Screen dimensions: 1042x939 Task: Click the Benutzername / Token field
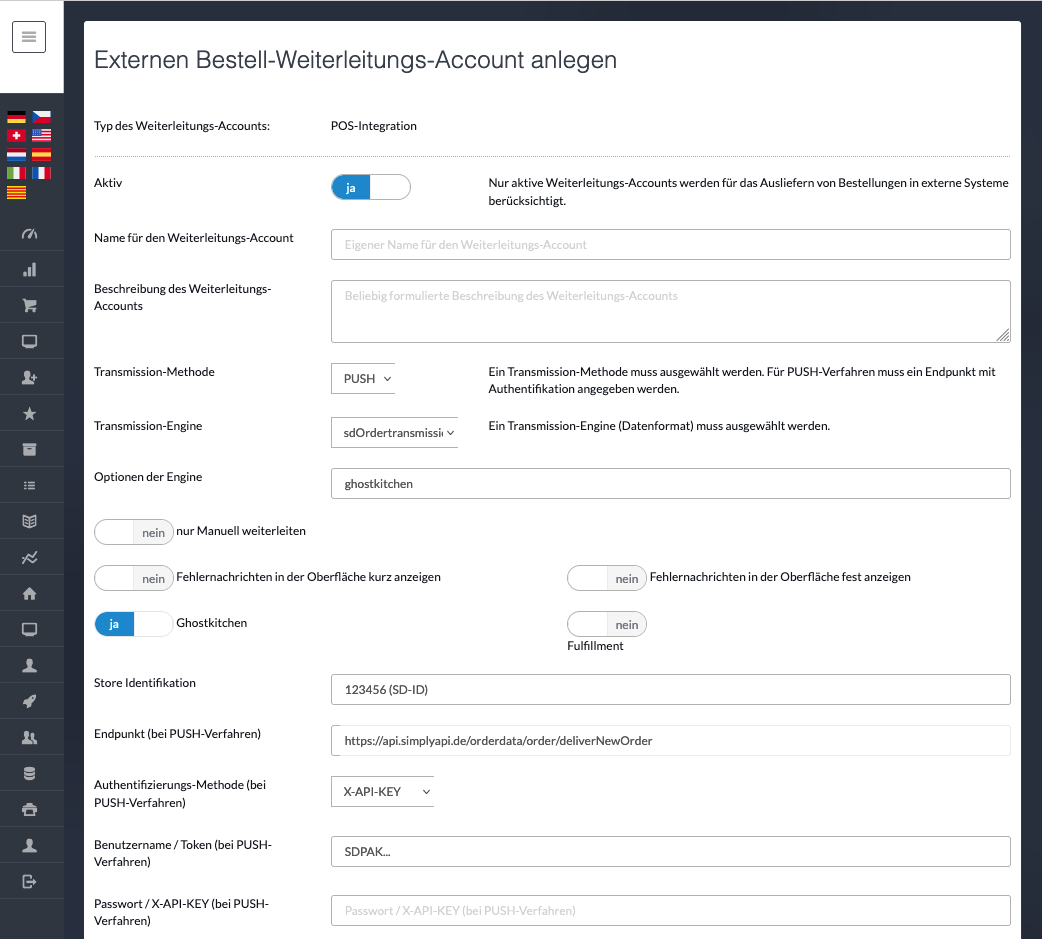[x=671, y=851]
